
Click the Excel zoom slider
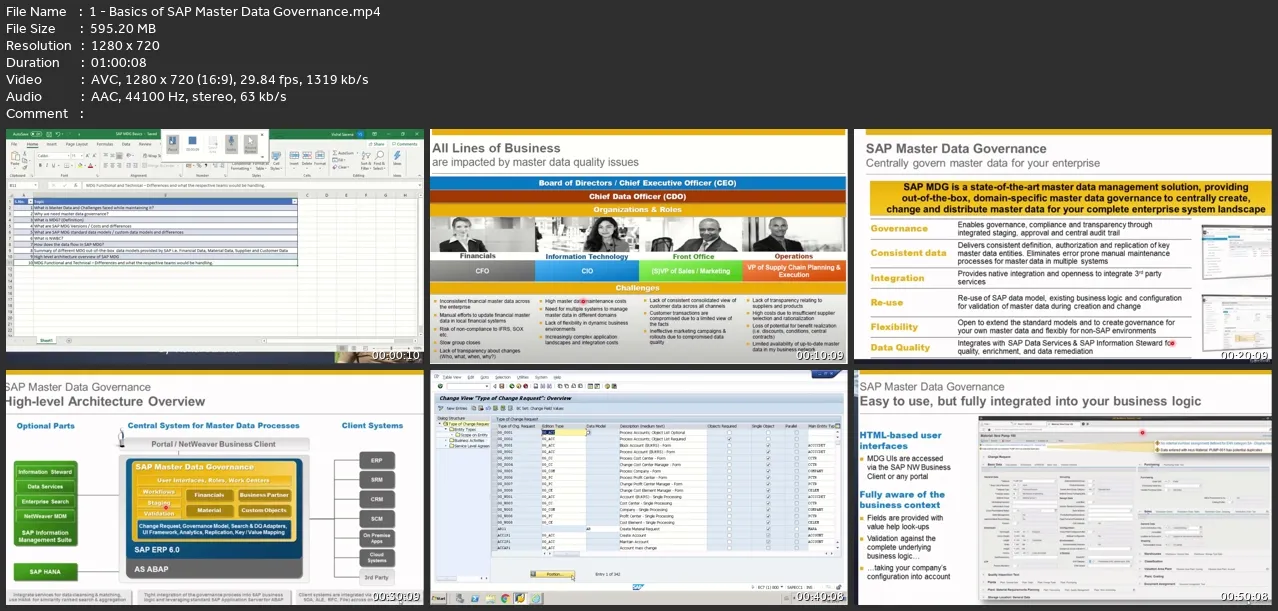coord(391,348)
